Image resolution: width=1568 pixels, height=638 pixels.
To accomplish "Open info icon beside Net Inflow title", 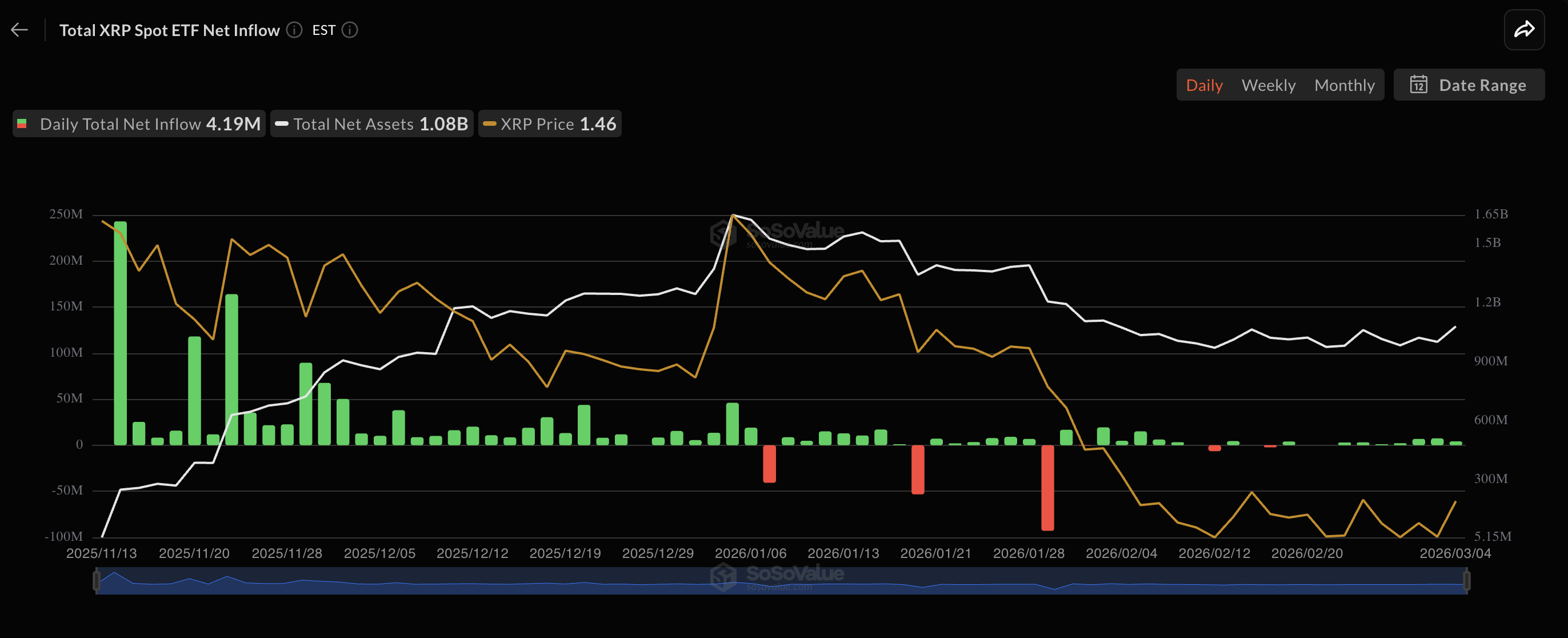I will 294,30.
